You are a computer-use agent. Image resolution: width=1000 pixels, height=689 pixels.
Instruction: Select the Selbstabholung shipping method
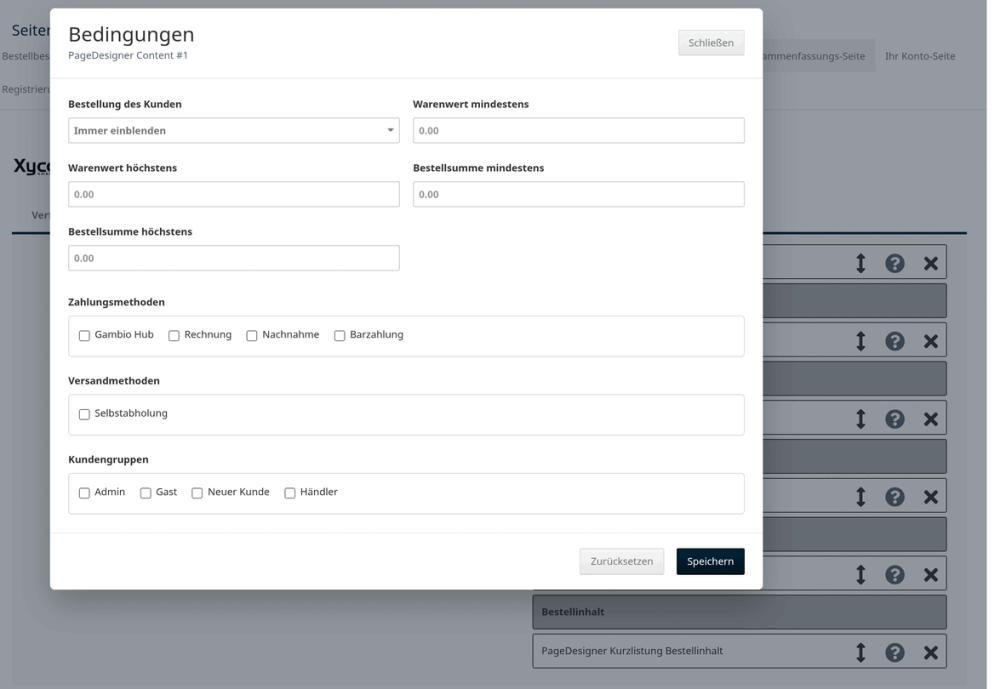(84, 414)
